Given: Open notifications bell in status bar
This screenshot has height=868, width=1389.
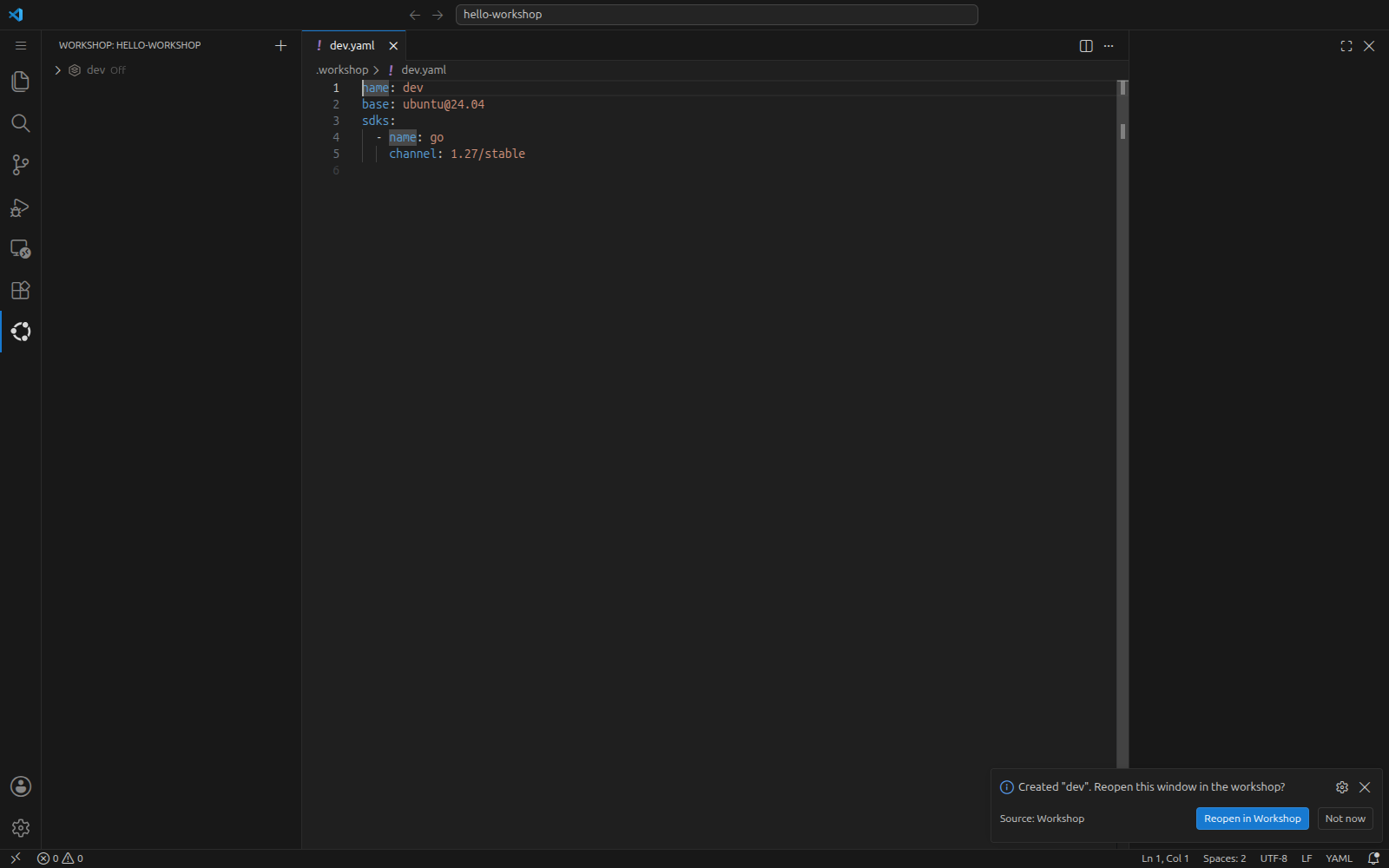Looking at the screenshot, I should click(1373, 858).
